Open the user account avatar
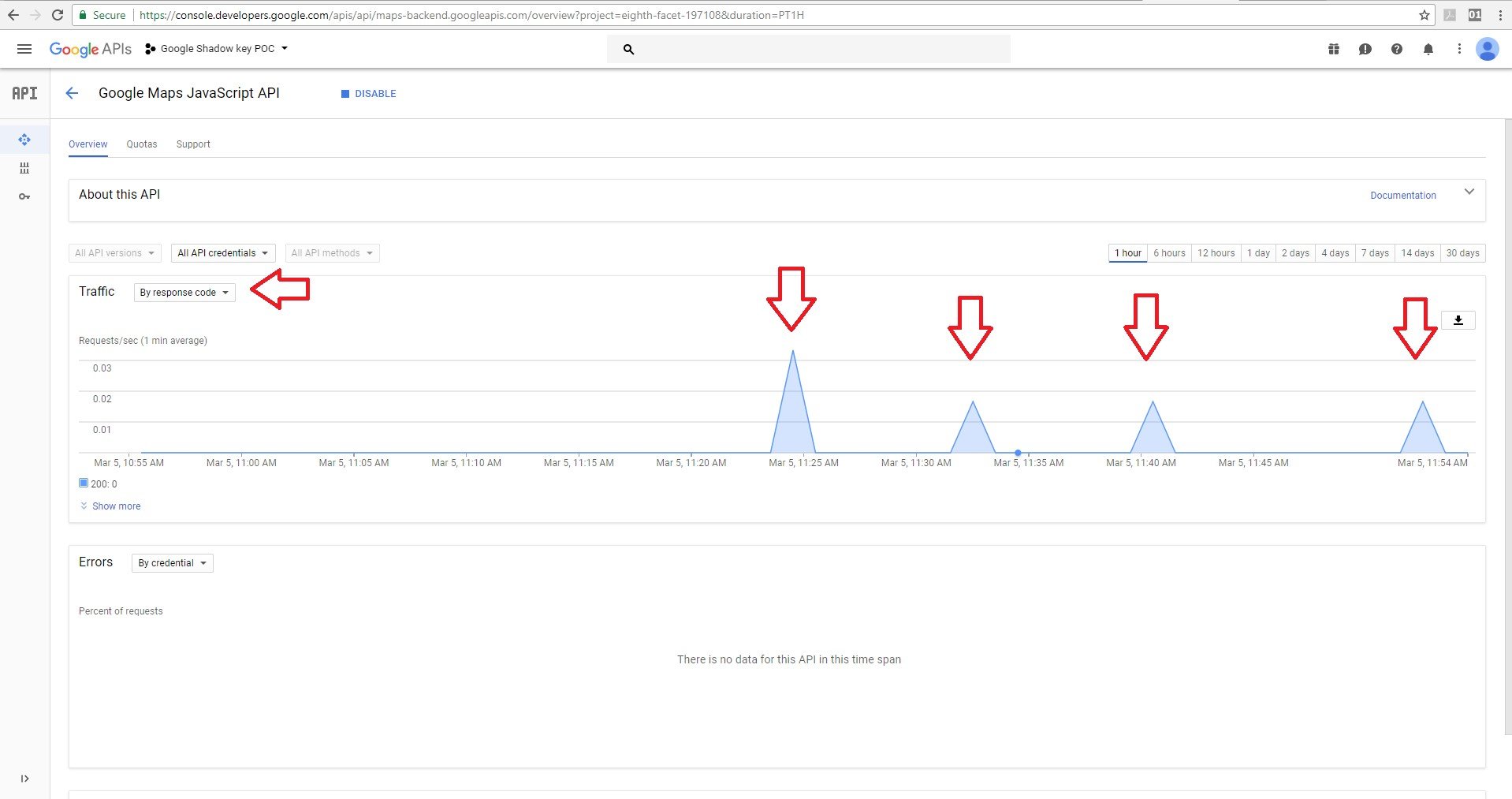The image size is (1512, 799). tap(1488, 49)
